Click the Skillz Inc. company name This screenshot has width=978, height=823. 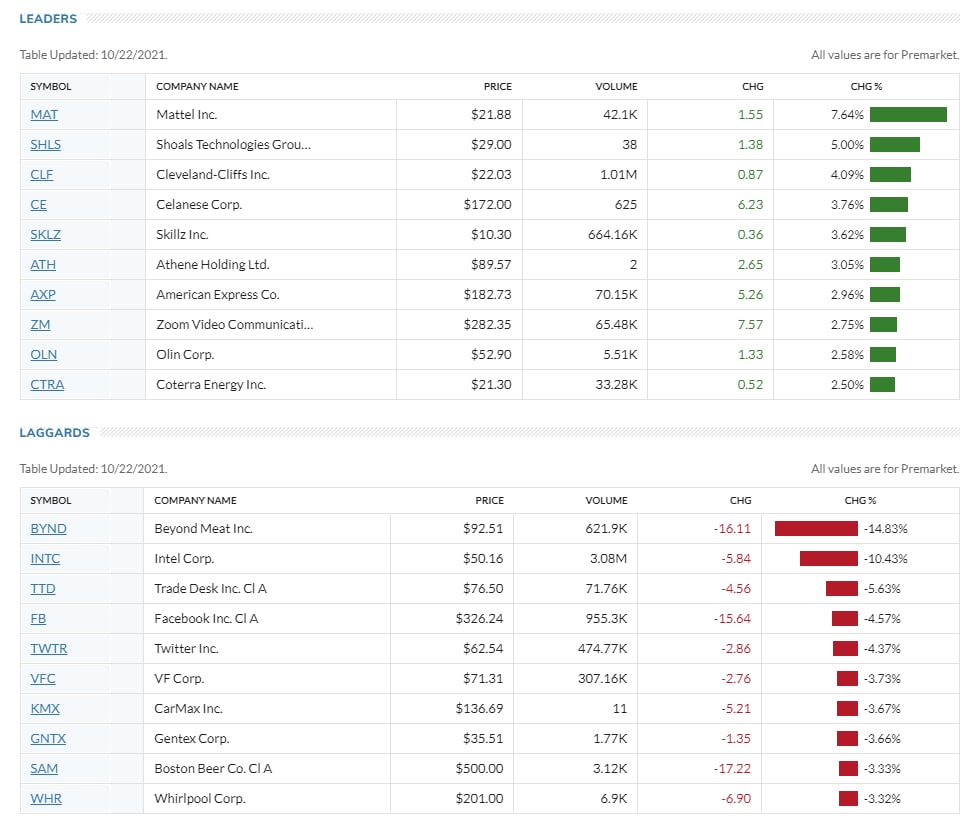tap(182, 235)
